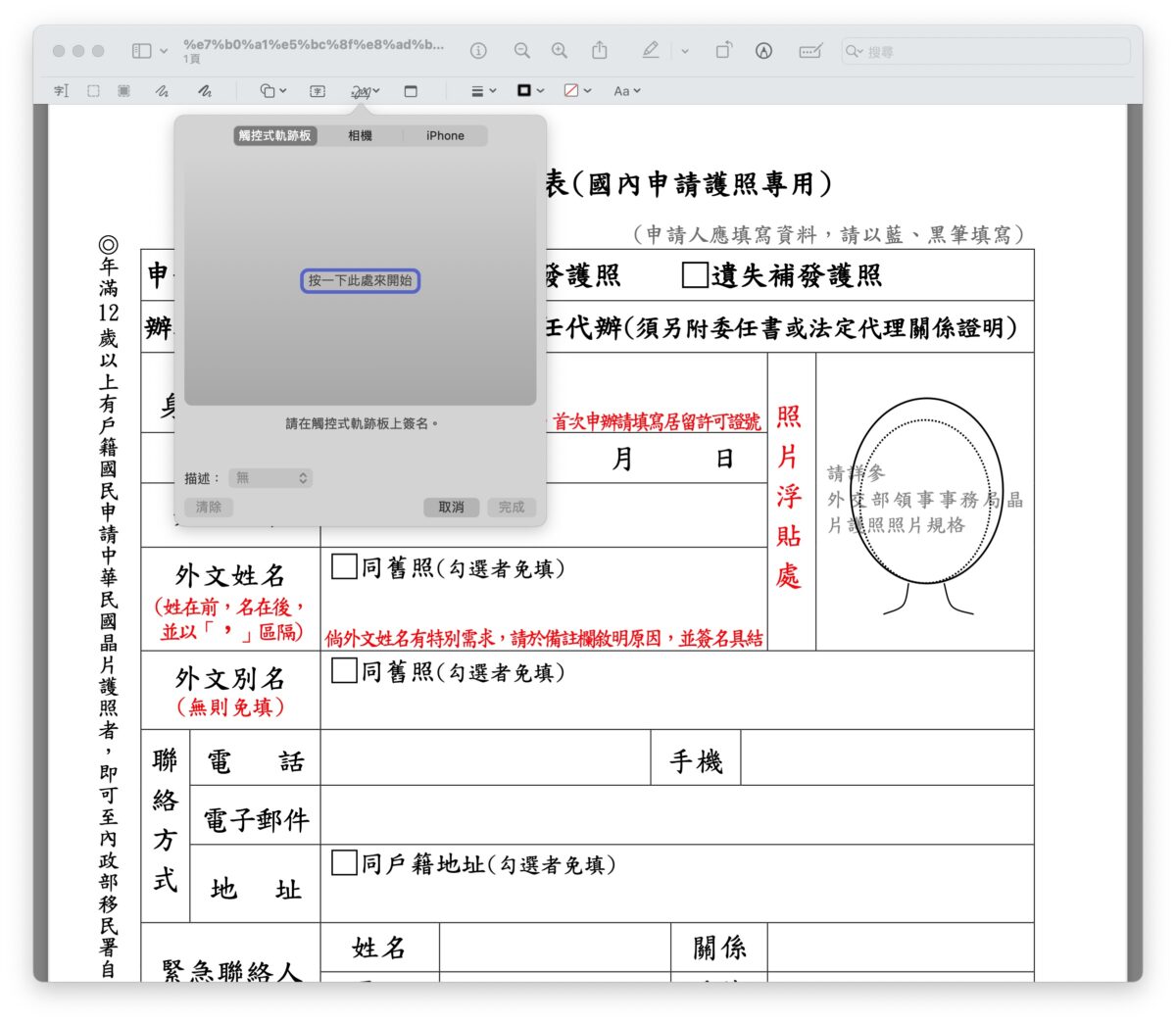1176x1023 pixels.
Task: Click the 照片浮貼處 red text
Action: point(789,496)
